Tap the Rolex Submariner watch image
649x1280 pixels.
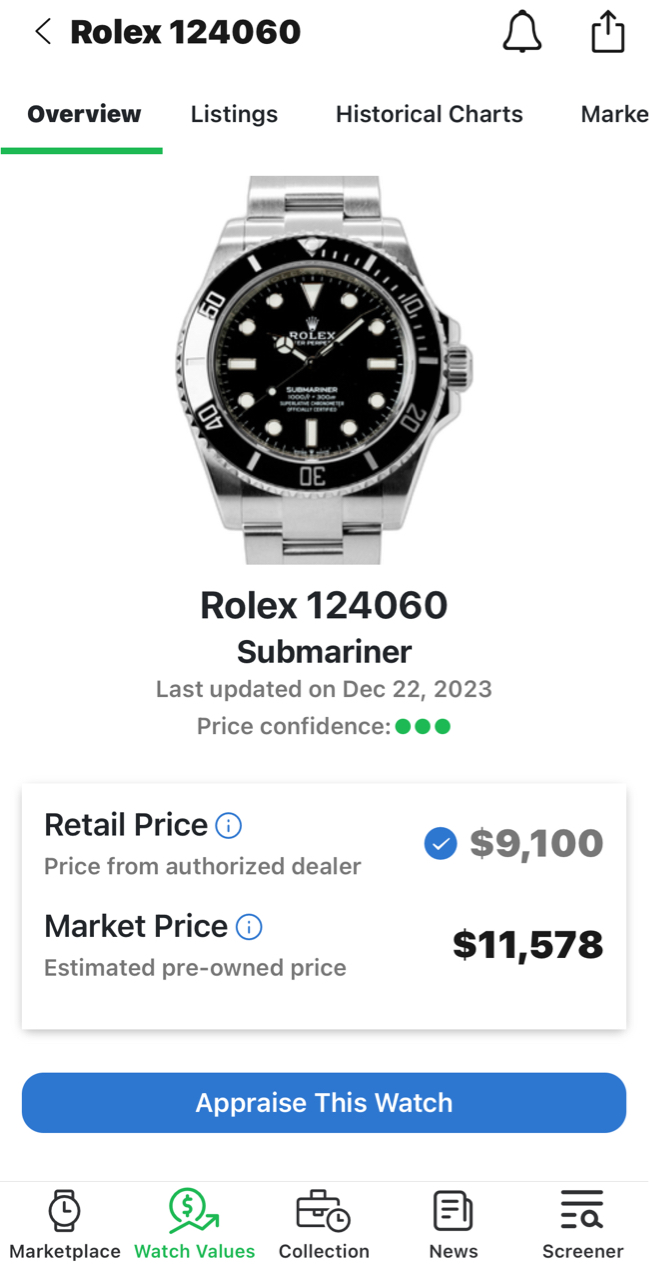click(322, 370)
